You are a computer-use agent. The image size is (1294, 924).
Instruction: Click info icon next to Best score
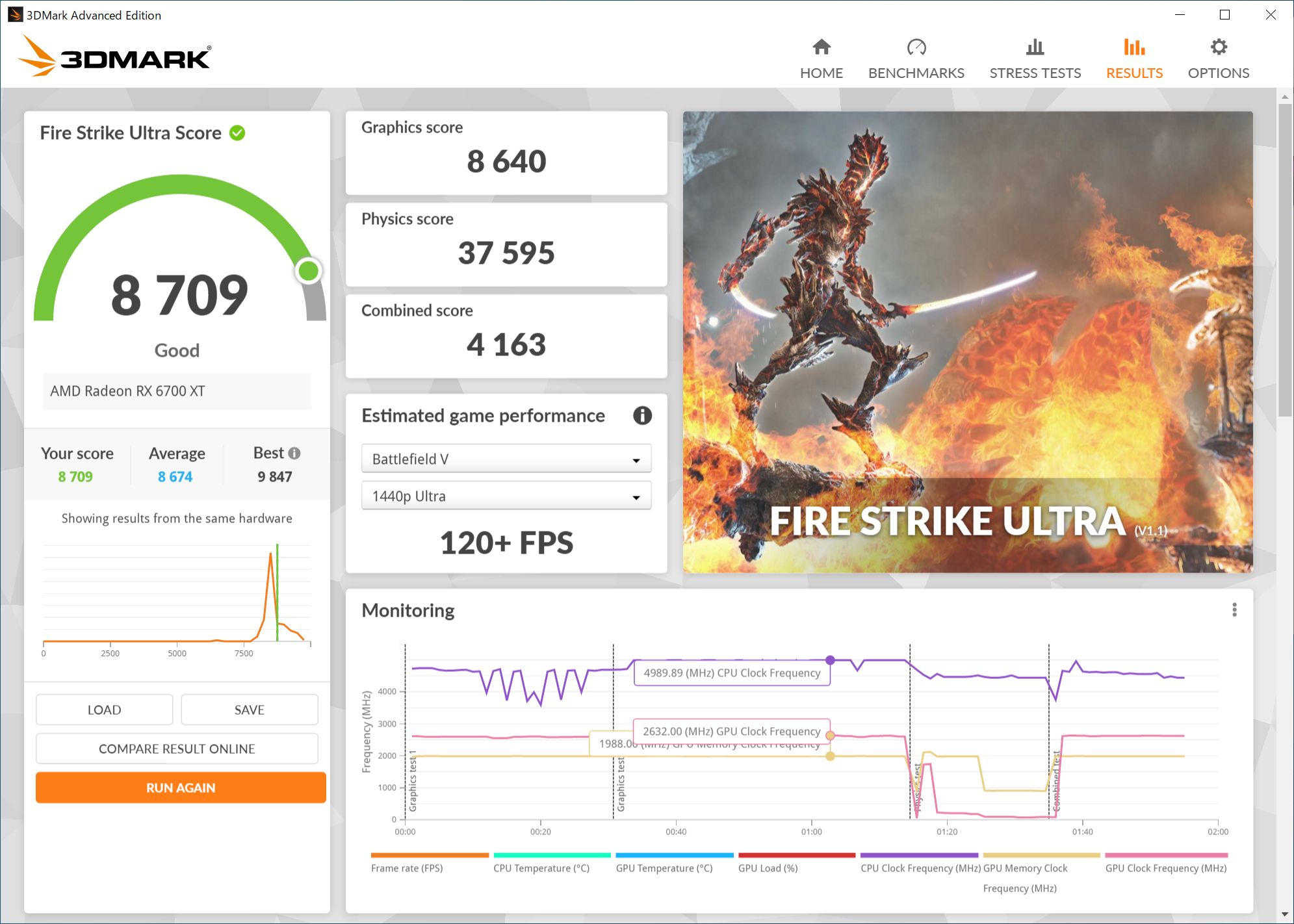[294, 453]
